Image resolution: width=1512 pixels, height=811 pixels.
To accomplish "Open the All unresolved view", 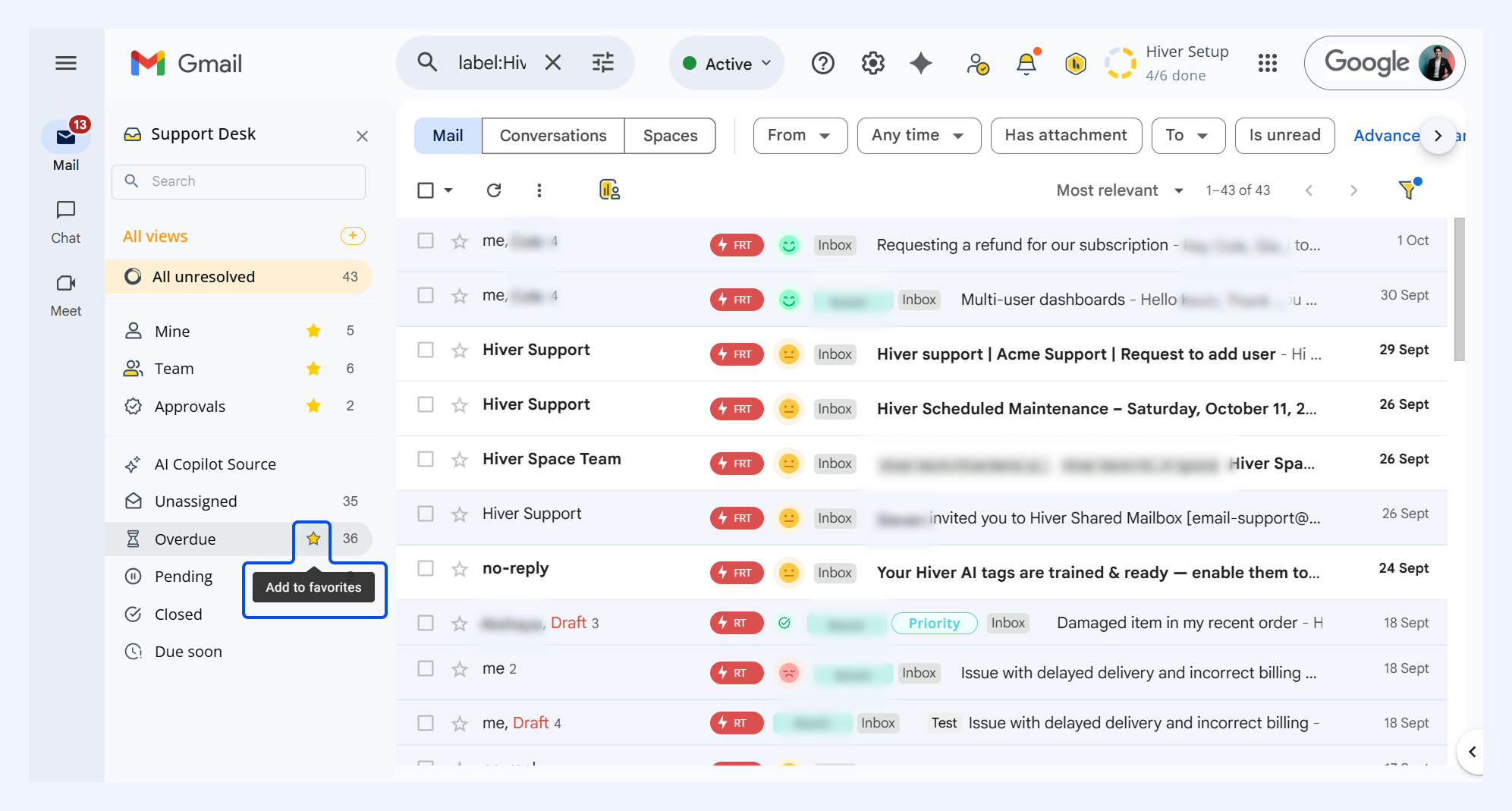I will click(239, 277).
